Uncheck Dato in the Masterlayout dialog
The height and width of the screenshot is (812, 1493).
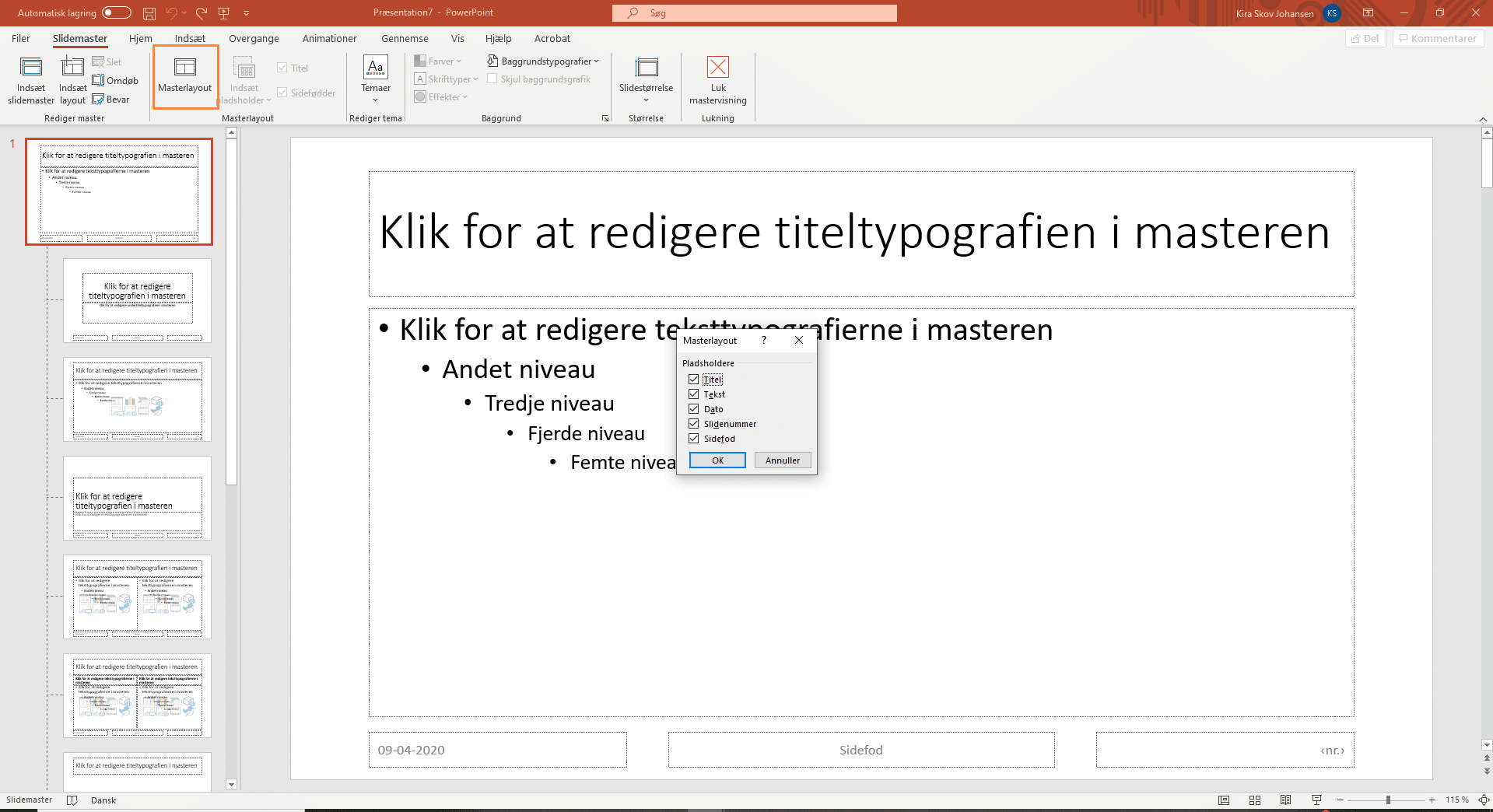click(x=693, y=408)
